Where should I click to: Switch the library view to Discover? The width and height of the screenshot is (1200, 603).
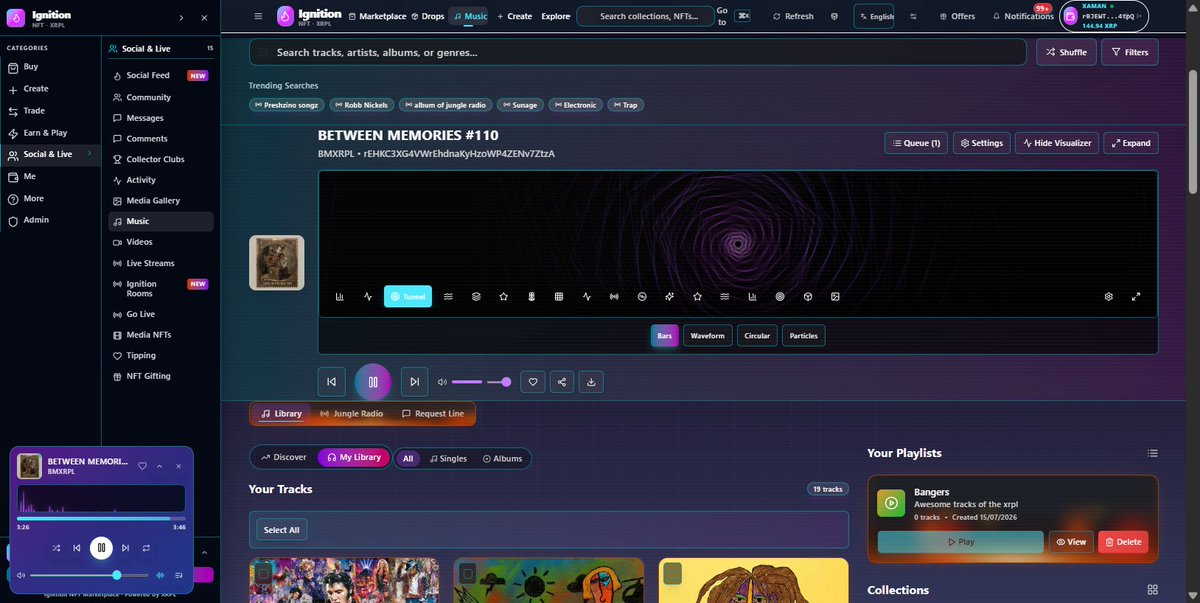(x=284, y=457)
